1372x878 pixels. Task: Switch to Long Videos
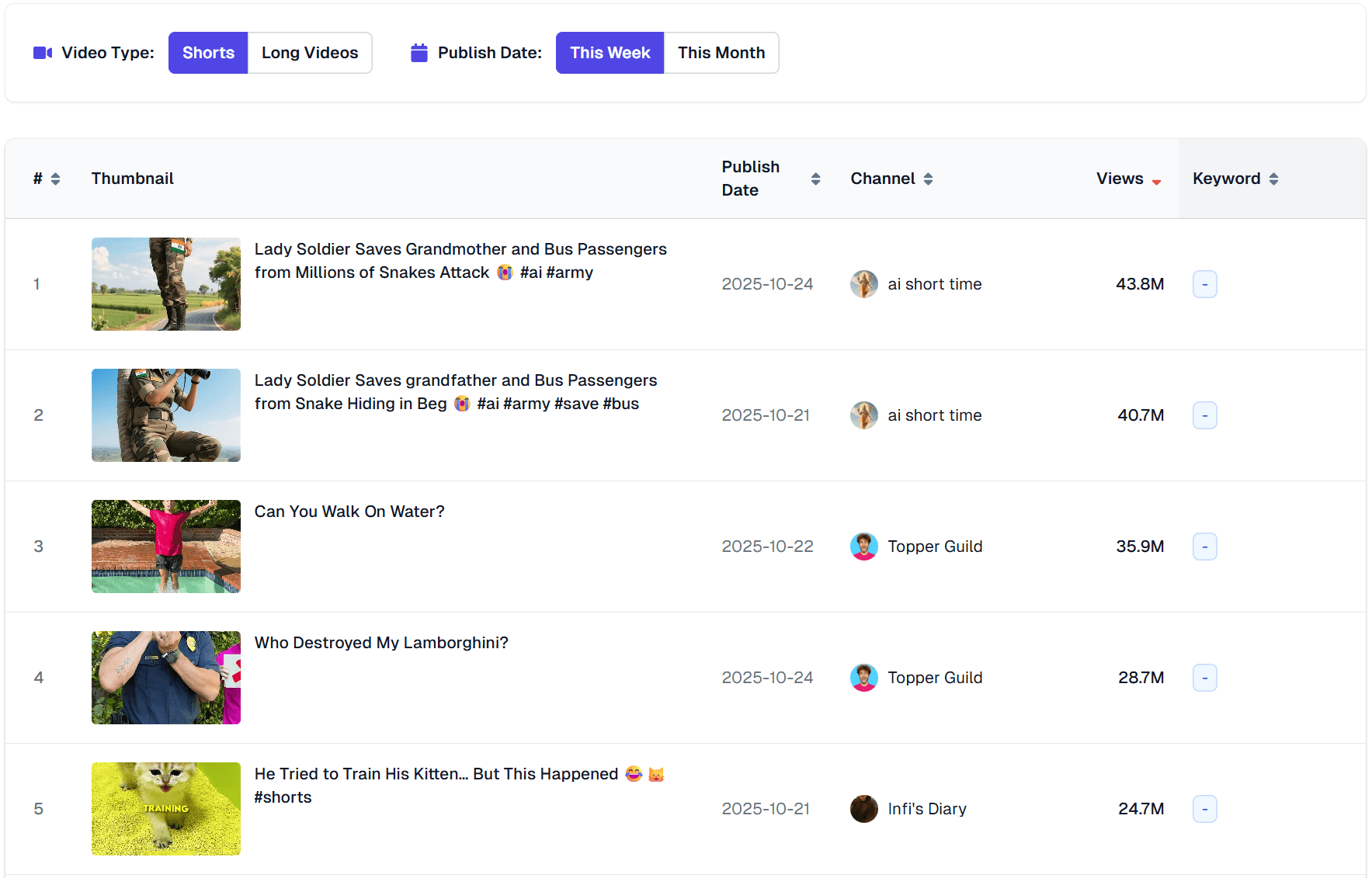[309, 52]
